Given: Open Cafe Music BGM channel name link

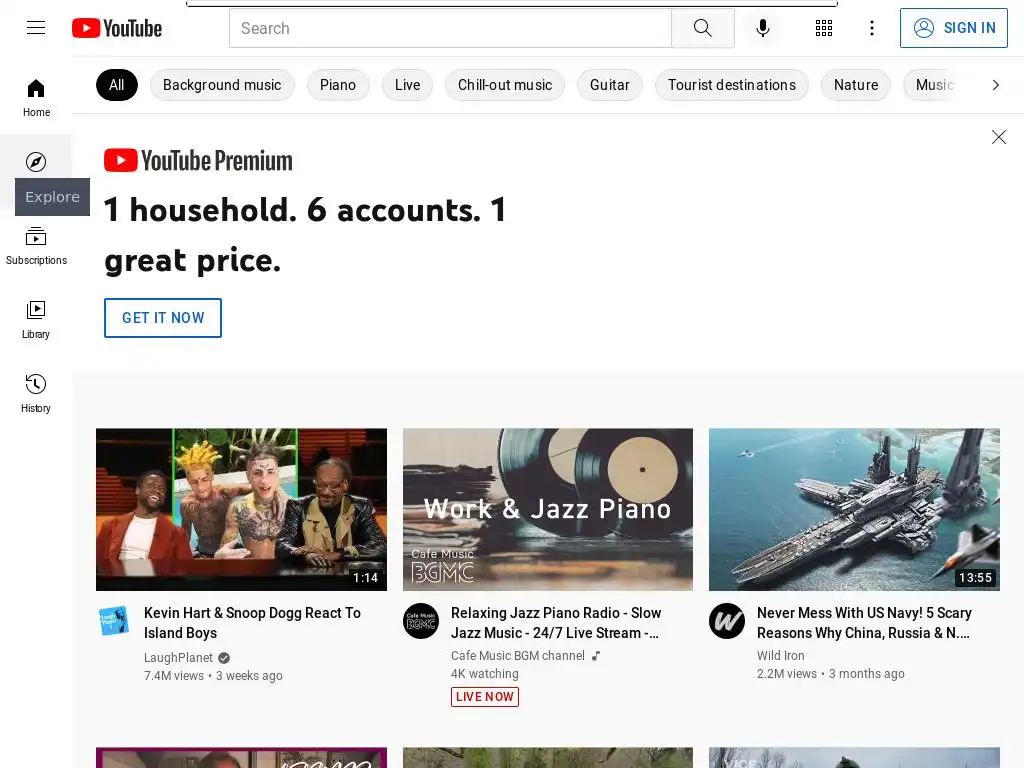Looking at the screenshot, I should tap(518, 656).
